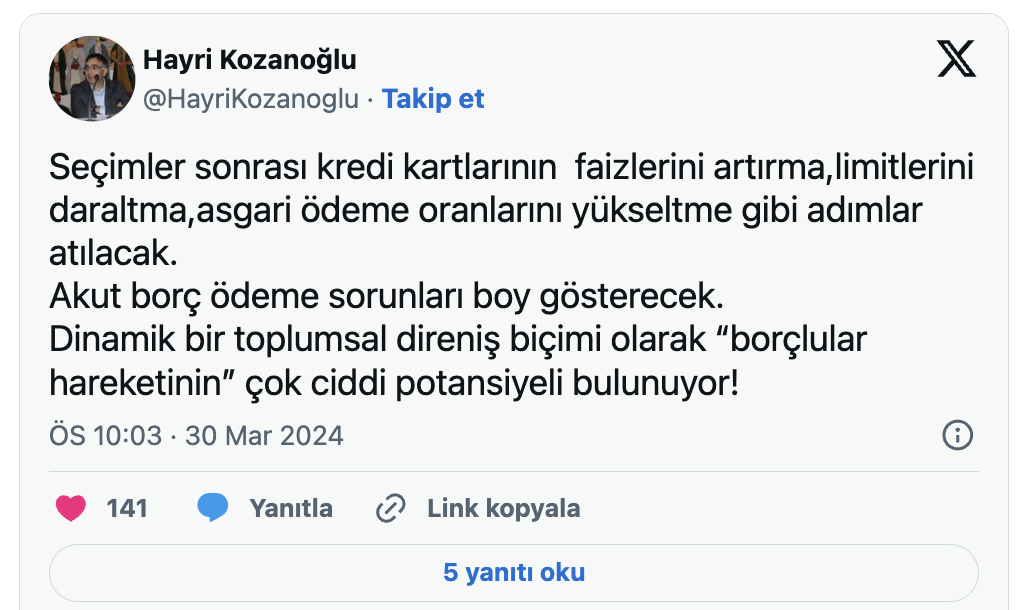Select the Yanıtla reply label
Screen dimensions: 1028x610
(x=290, y=508)
